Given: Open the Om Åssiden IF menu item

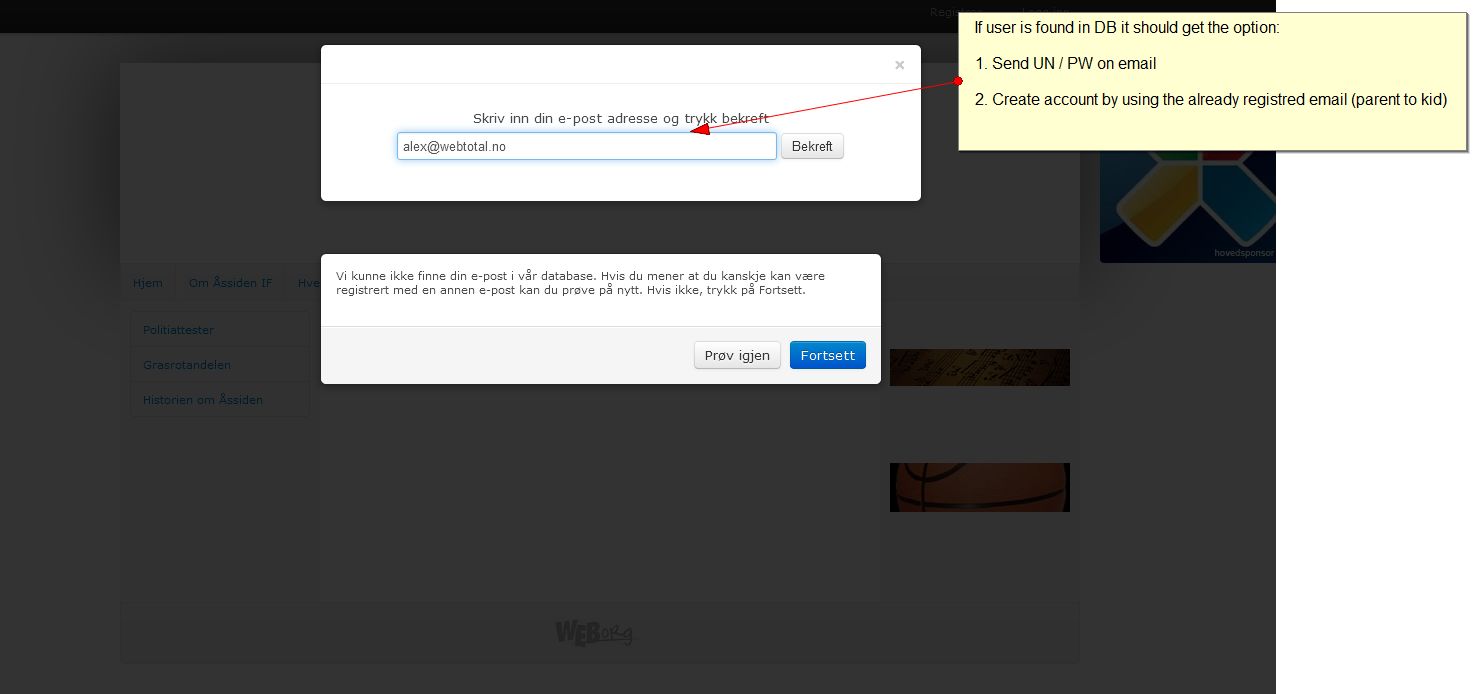Looking at the screenshot, I should [x=230, y=283].
